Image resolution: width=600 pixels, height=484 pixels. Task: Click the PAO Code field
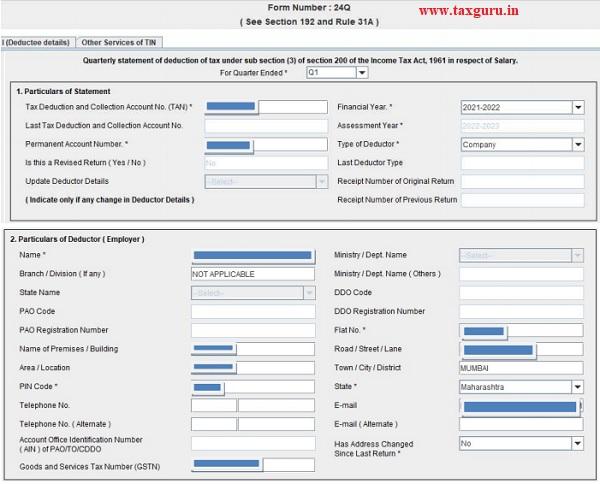253,311
